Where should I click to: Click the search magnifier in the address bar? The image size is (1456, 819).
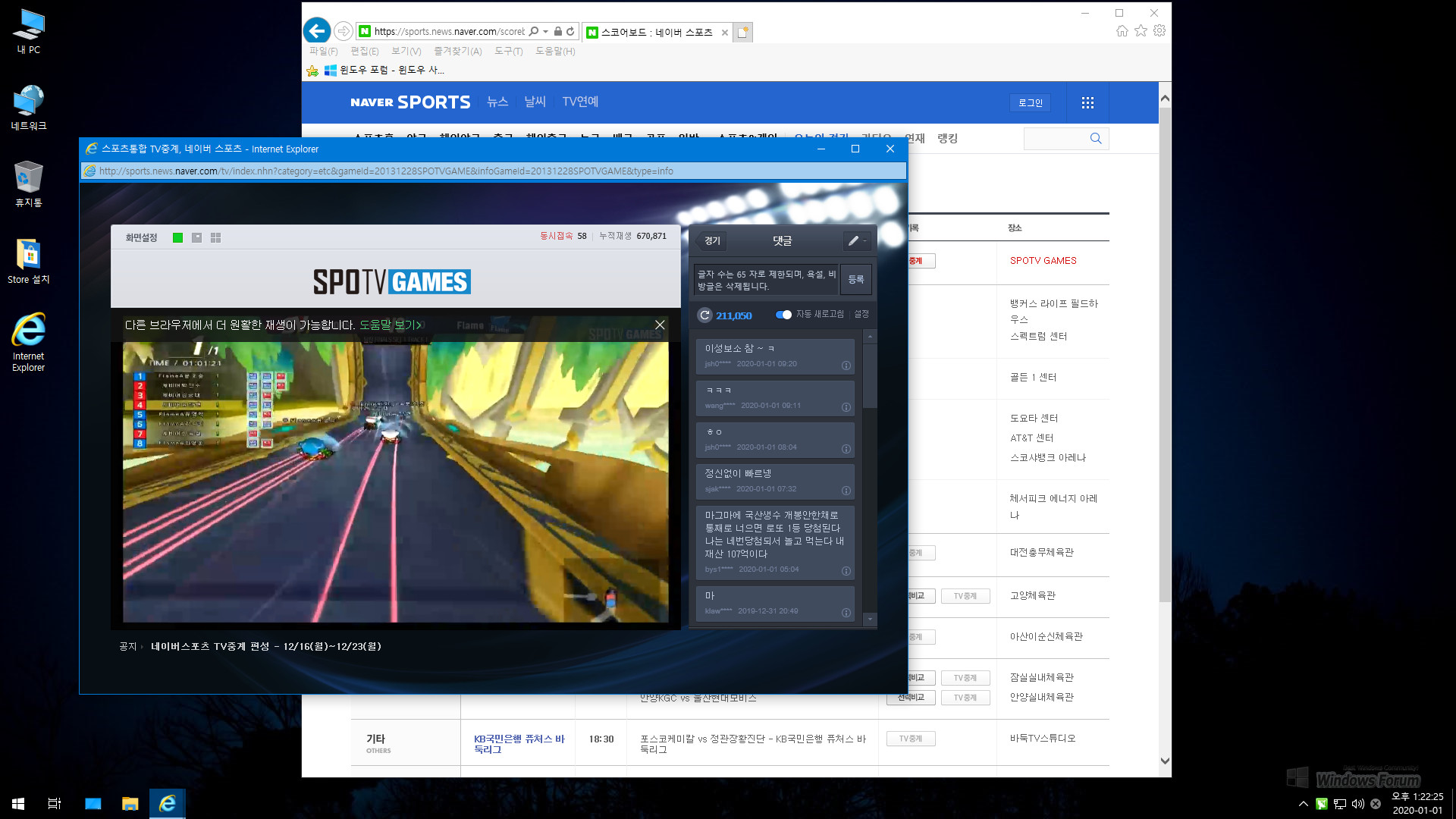pos(534,32)
